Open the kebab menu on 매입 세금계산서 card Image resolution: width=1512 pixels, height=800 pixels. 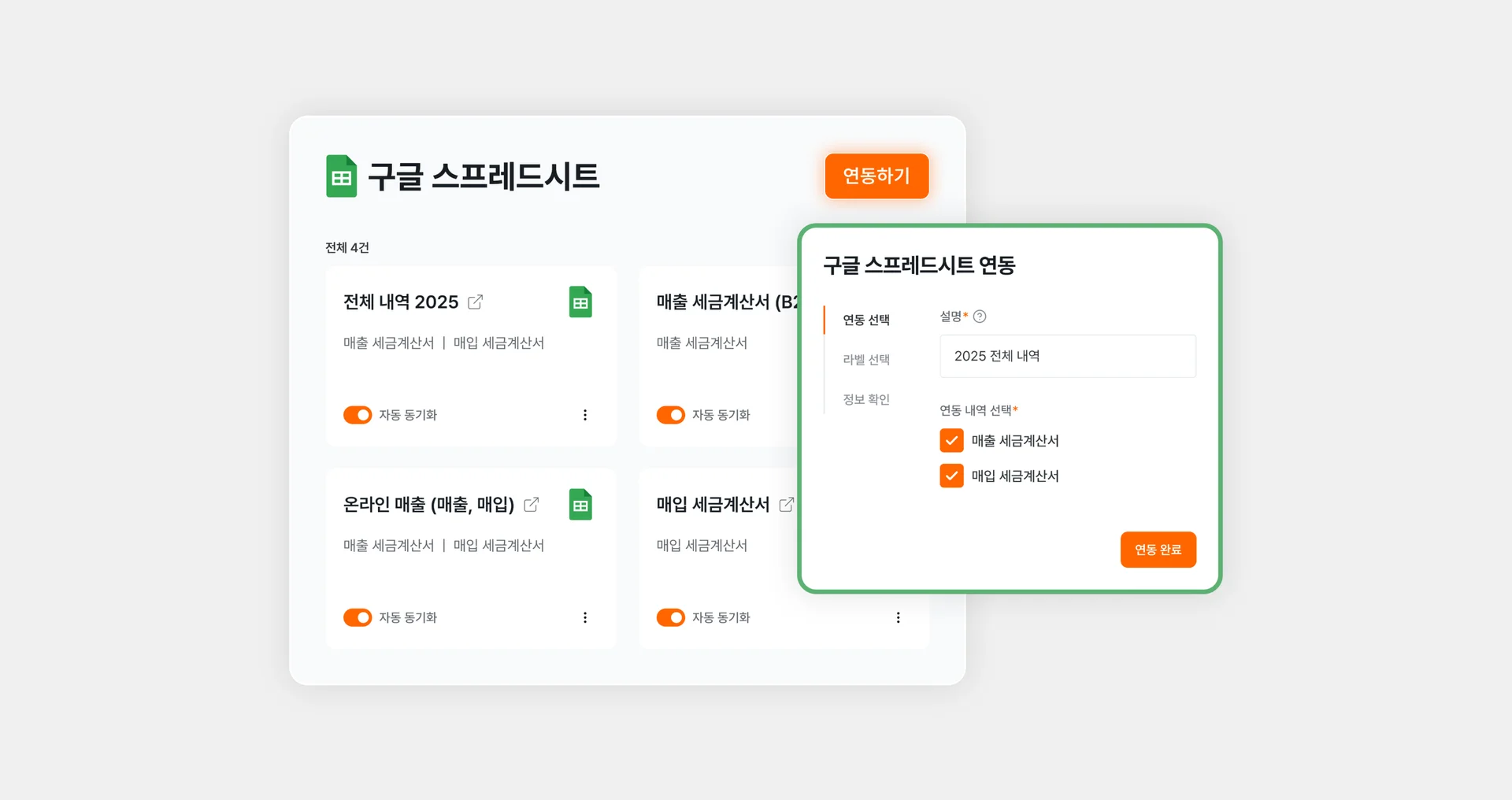pyautogui.click(x=899, y=617)
